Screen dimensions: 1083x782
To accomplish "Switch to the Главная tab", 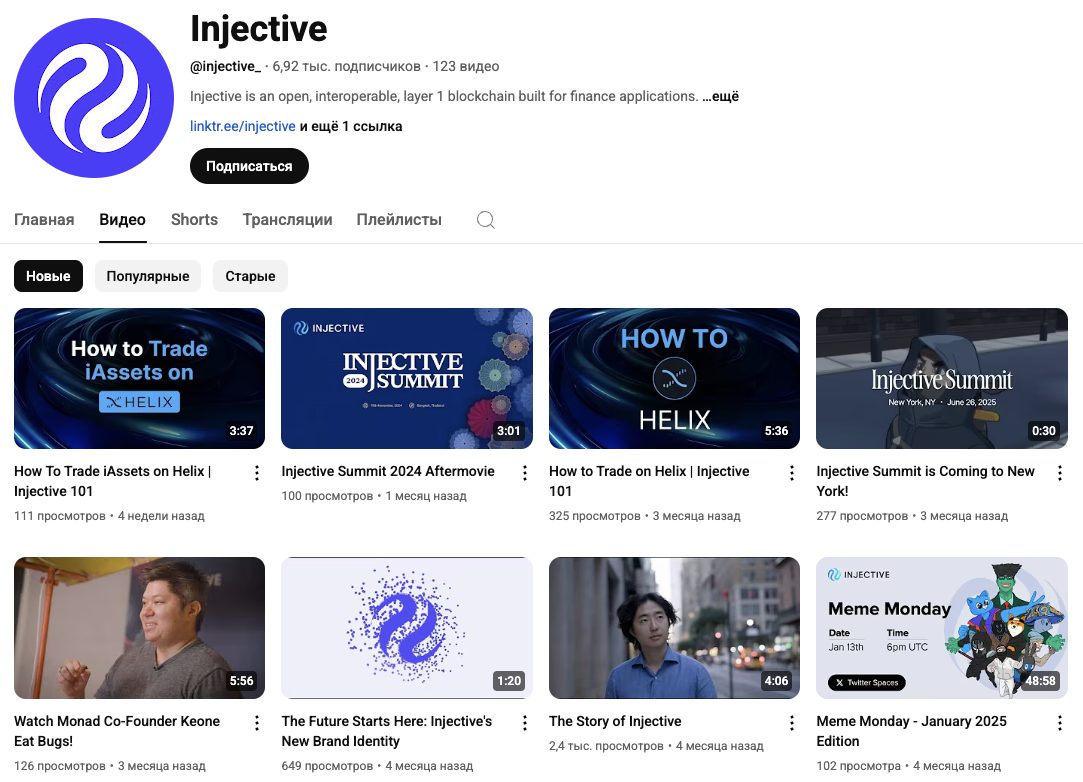I will point(44,220).
